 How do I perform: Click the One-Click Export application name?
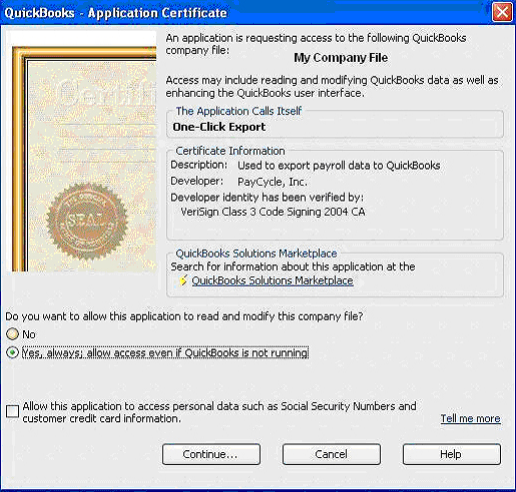219,127
